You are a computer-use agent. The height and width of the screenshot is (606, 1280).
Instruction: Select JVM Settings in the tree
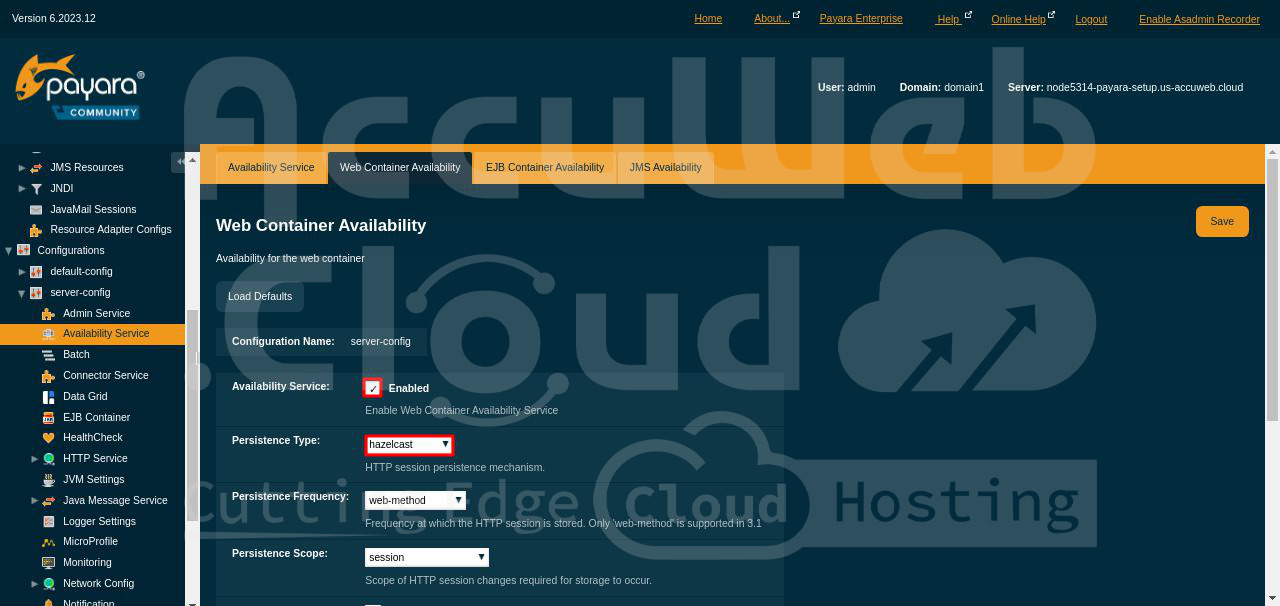(93, 480)
